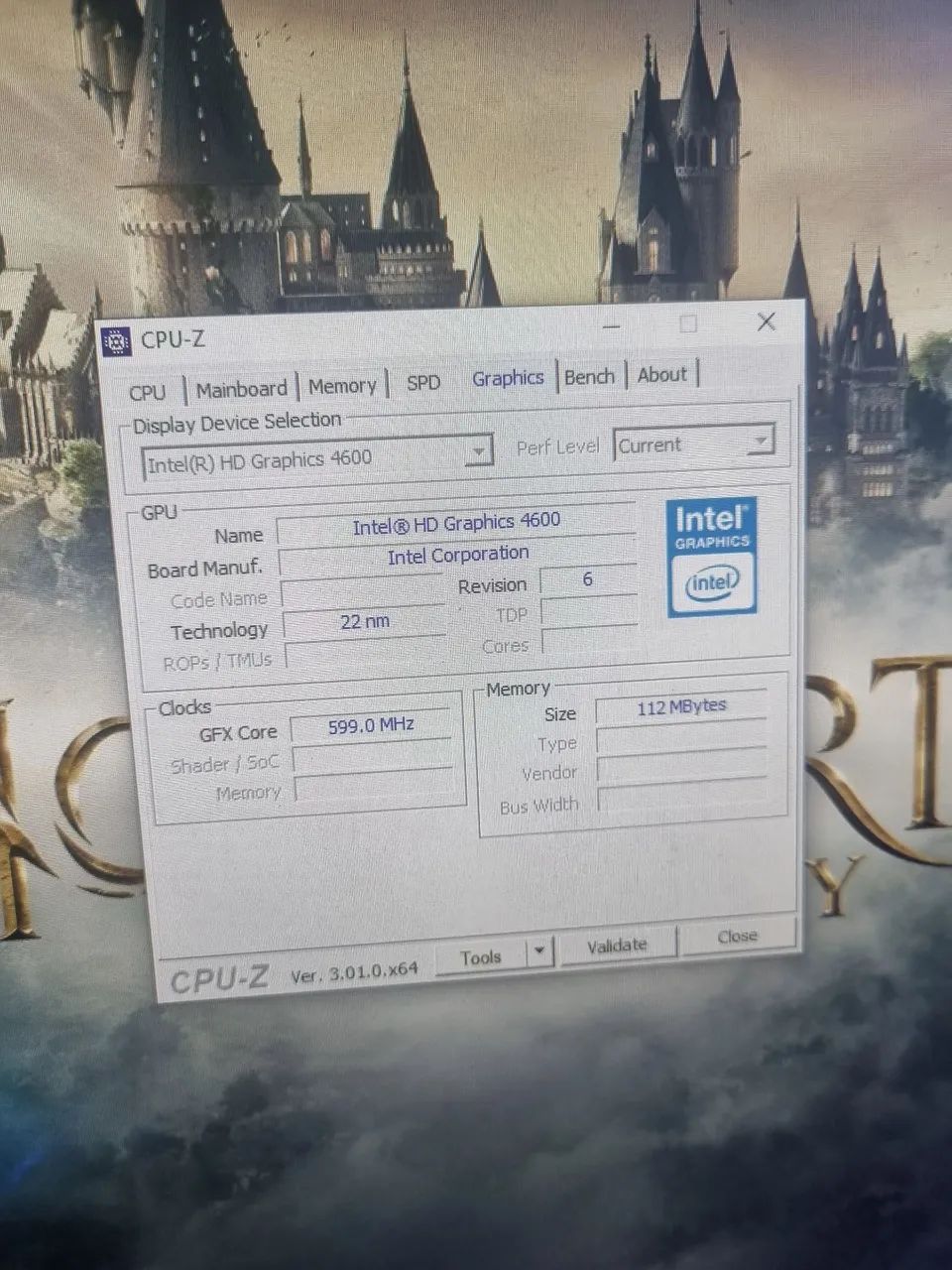
Task: Click the empty Bus Width field
Action: pyautogui.click(x=683, y=798)
